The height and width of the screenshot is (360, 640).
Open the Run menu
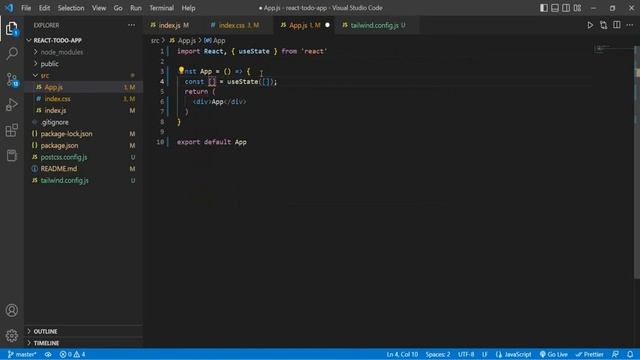pyautogui.click(x=136, y=8)
